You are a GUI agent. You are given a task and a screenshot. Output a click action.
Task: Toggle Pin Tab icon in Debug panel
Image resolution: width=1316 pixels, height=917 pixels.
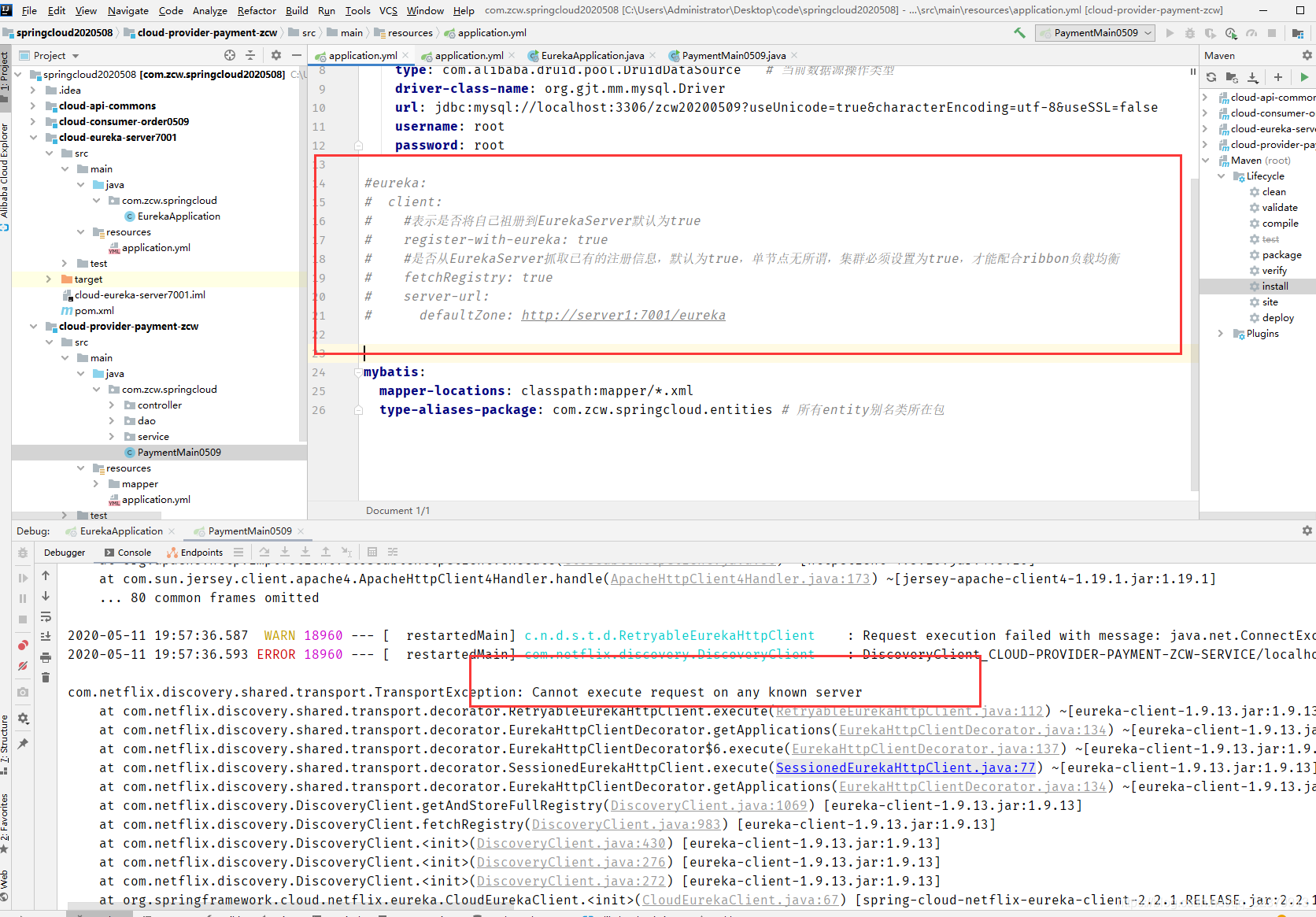[x=23, y=744]
